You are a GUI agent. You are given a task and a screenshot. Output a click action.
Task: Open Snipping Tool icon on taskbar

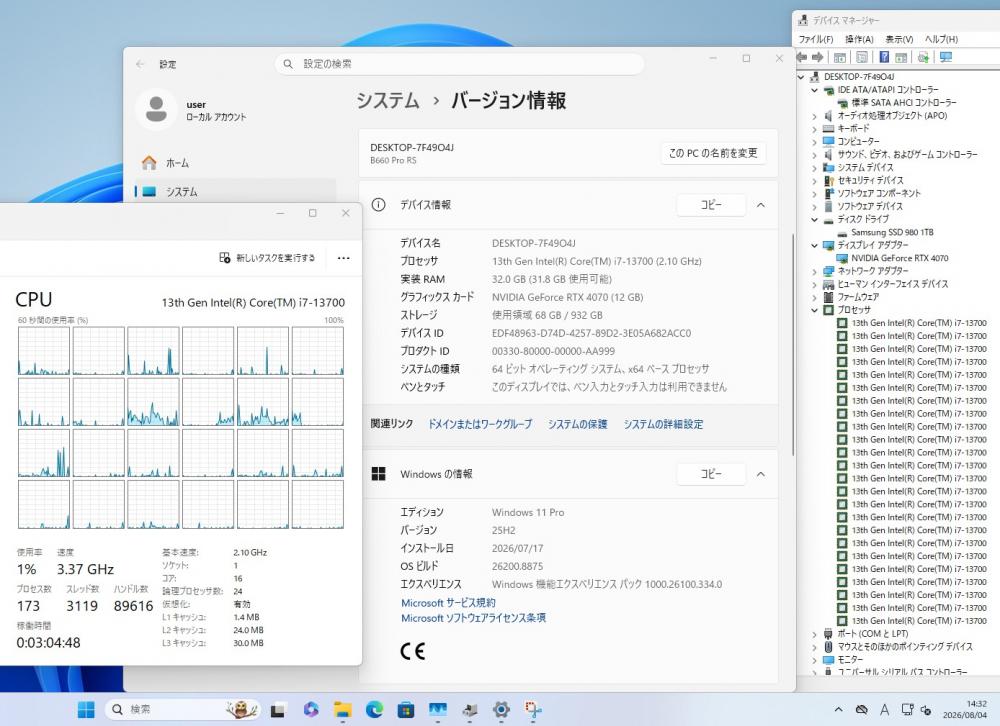tap(533, 709)
